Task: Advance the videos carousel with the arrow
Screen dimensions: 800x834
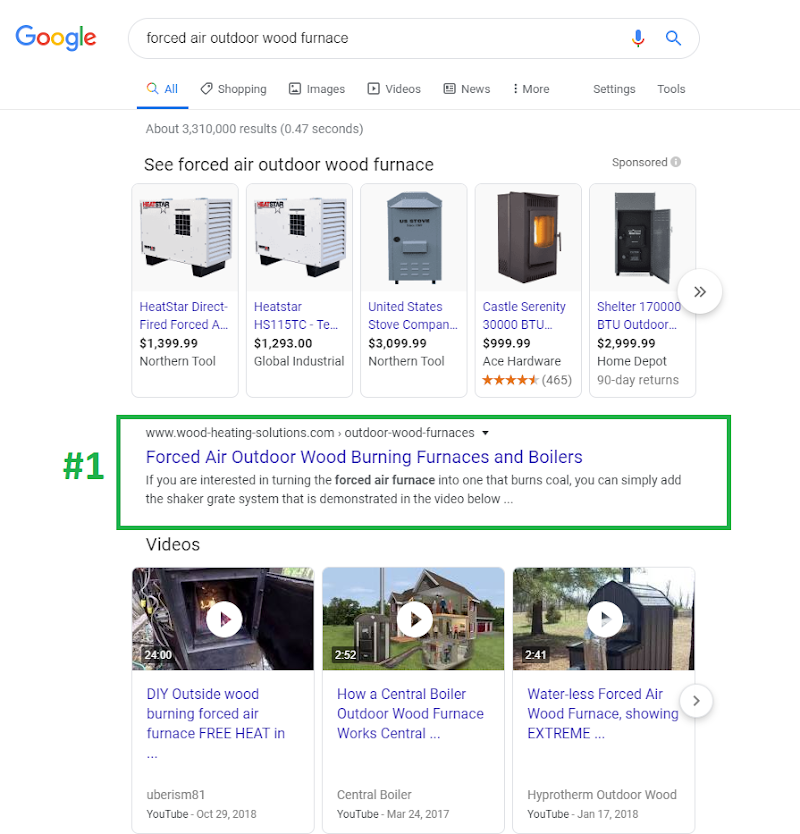Action: (696, 700)
